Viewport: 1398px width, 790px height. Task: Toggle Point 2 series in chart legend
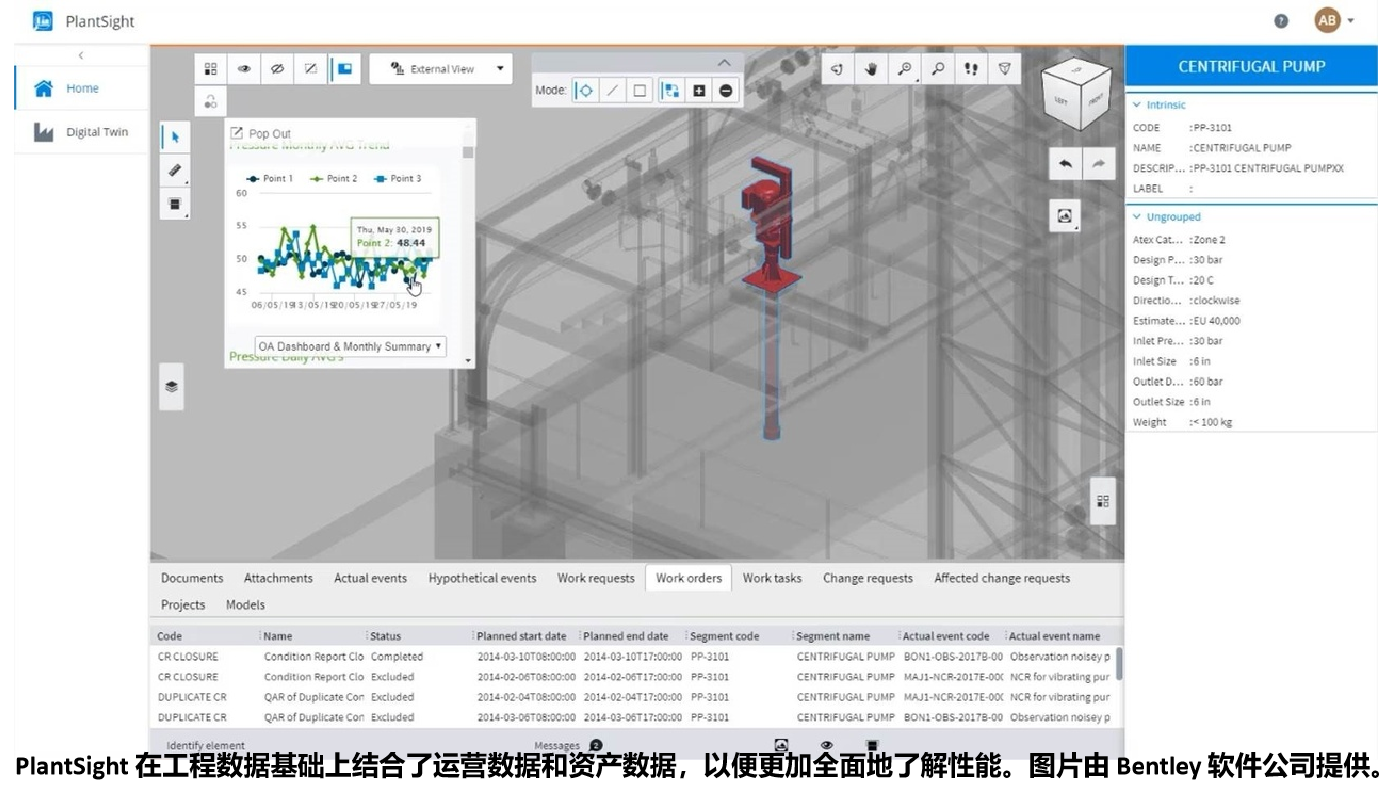point(334,178)
